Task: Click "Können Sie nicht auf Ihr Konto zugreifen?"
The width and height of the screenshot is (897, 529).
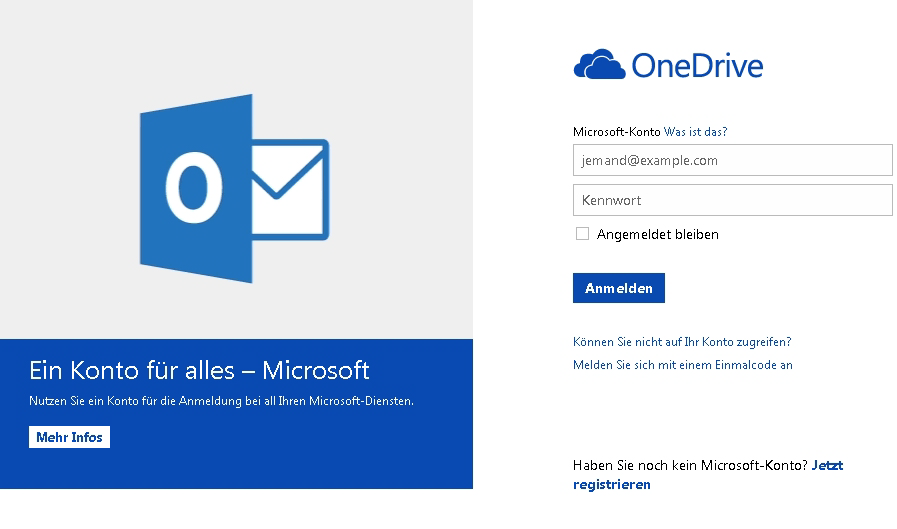Action: (682, 342)
